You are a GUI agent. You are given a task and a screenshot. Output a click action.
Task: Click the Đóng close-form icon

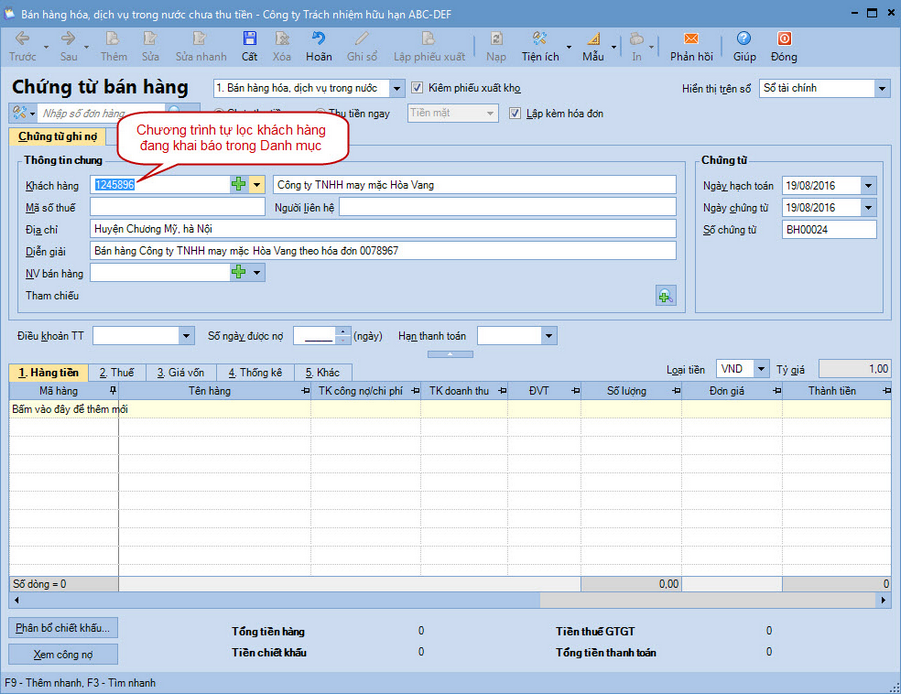[784, 38]
